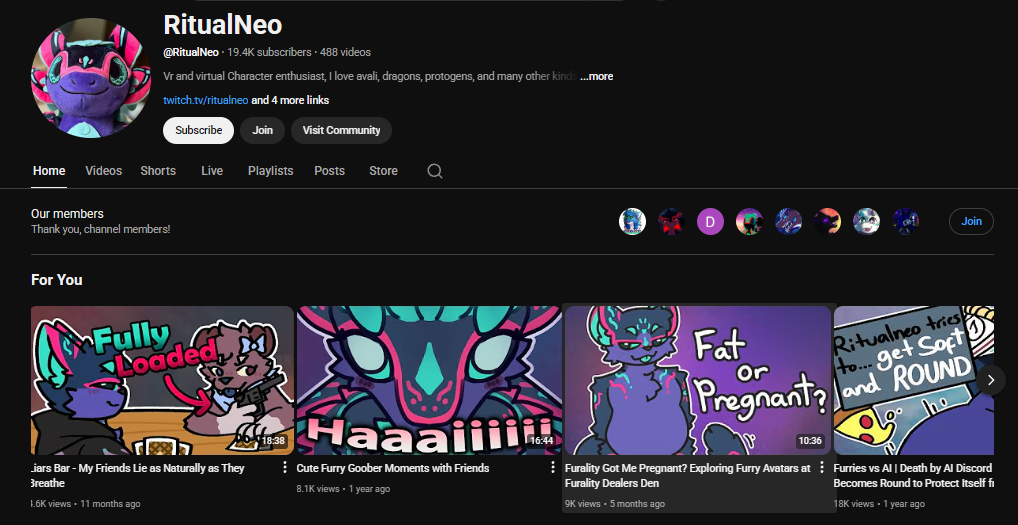Image resolution: width=1018 pixels, height=525 pixels.
Task: Open RitualNeo's channel profile picture
Action: coord(91,78)
